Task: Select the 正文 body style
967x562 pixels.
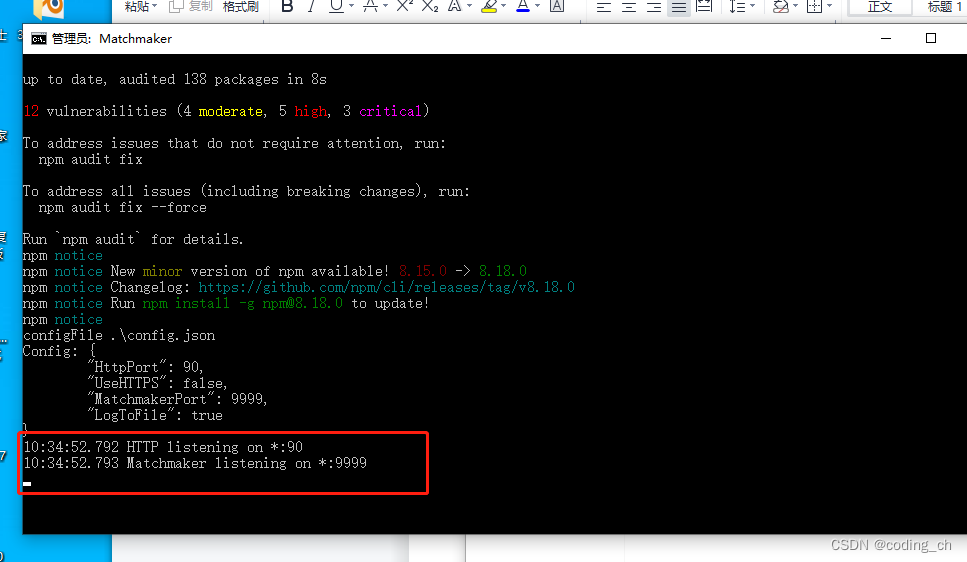Action: 880,7
